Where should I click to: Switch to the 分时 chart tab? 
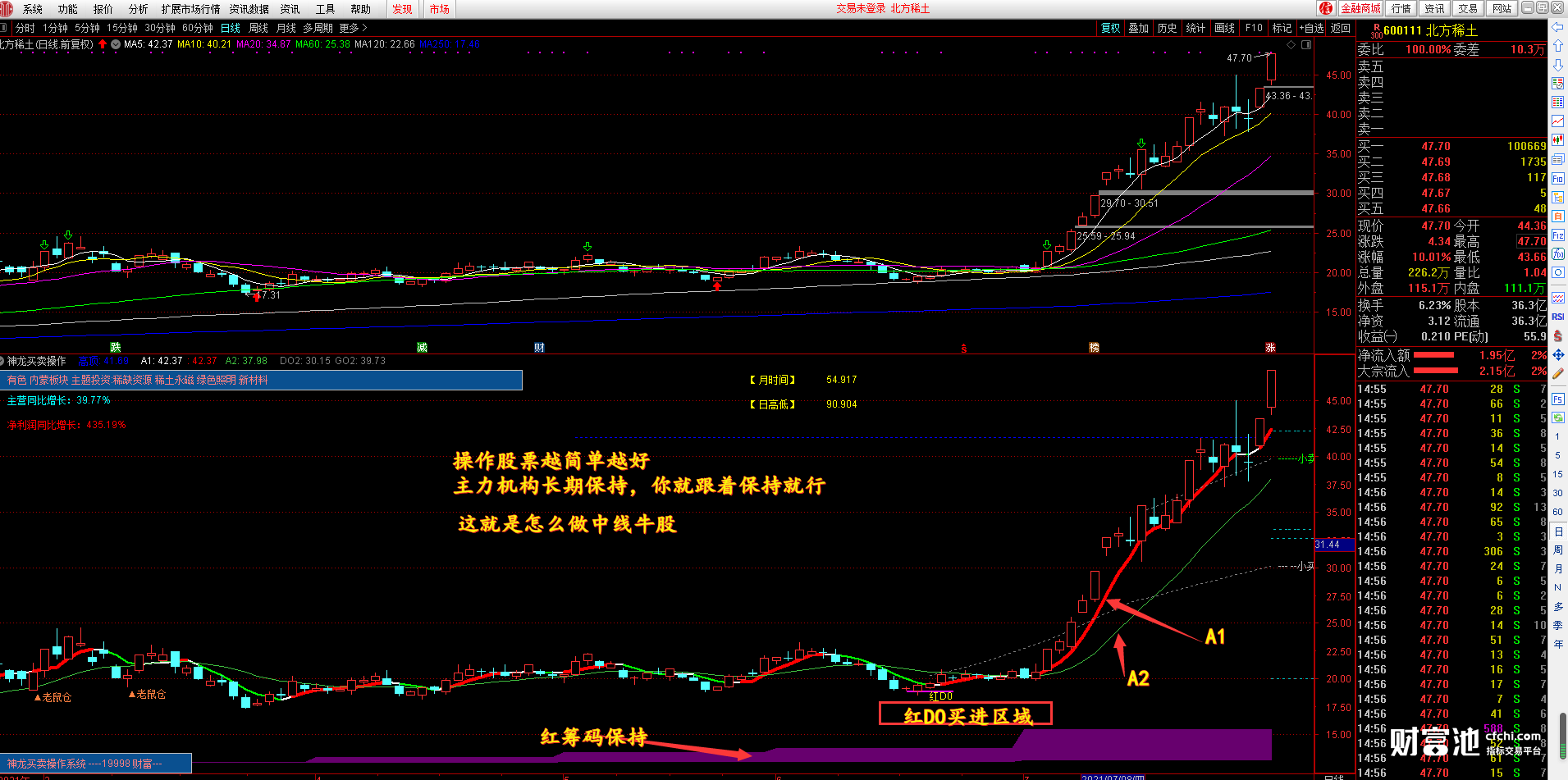pyautogui.click(x=25, y=28)
